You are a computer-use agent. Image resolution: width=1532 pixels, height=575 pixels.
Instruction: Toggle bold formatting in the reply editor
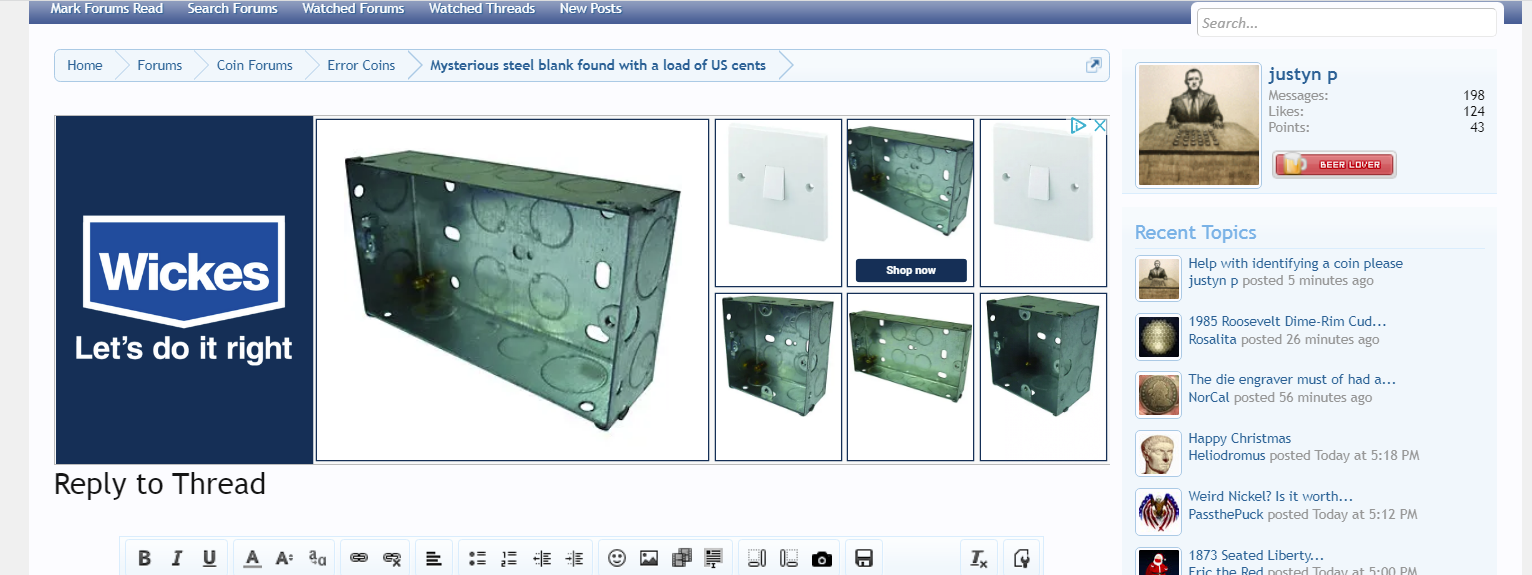(x=145, y=558)
